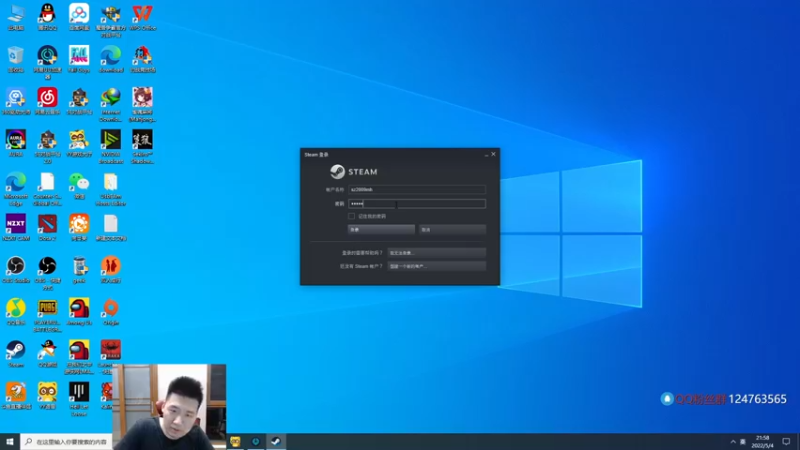Open the AURA desktop icon
The image size is (800, 450).
pyautogui.click(x=16, y=143)
